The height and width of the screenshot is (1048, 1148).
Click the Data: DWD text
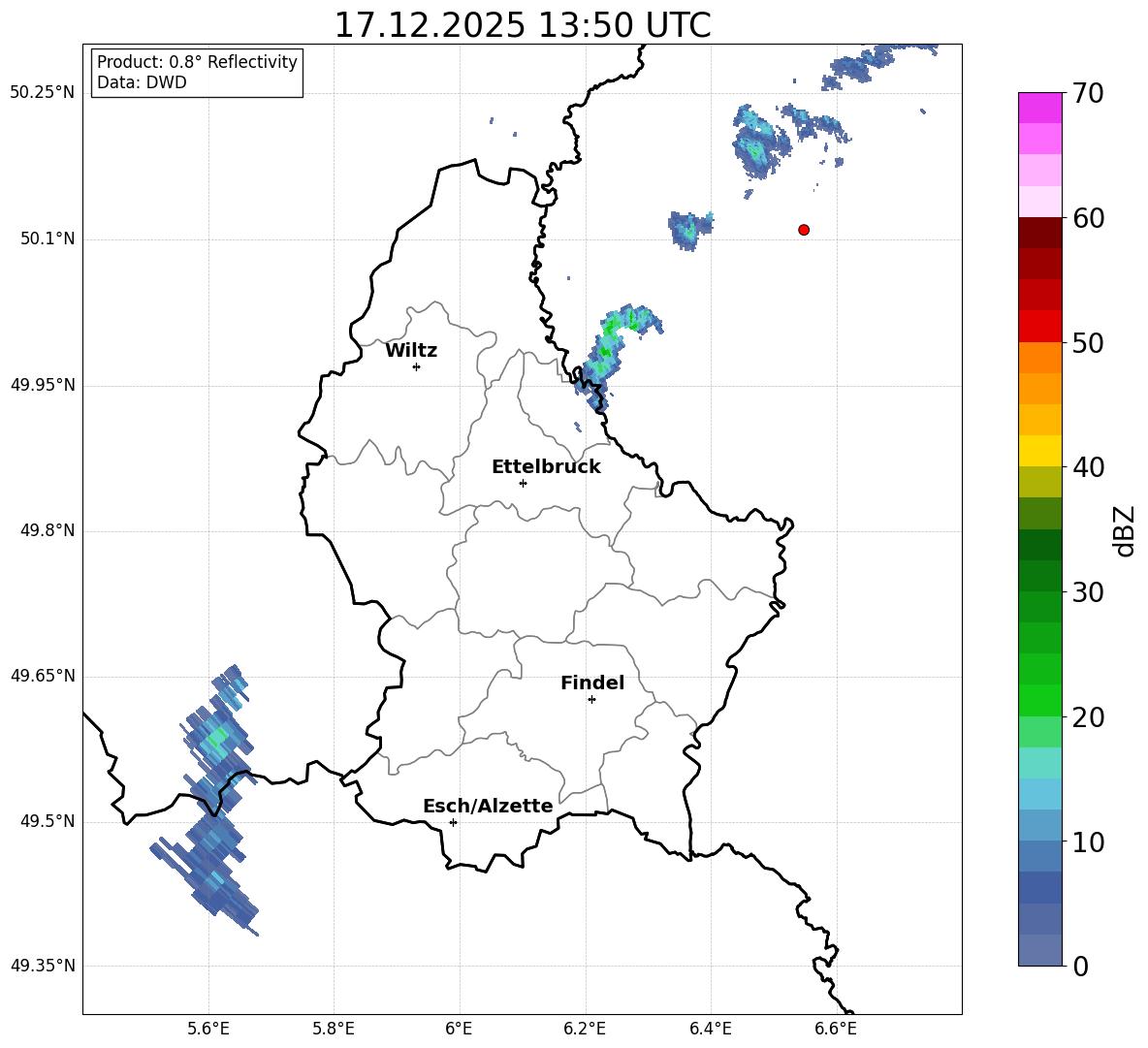pos(142,82)
